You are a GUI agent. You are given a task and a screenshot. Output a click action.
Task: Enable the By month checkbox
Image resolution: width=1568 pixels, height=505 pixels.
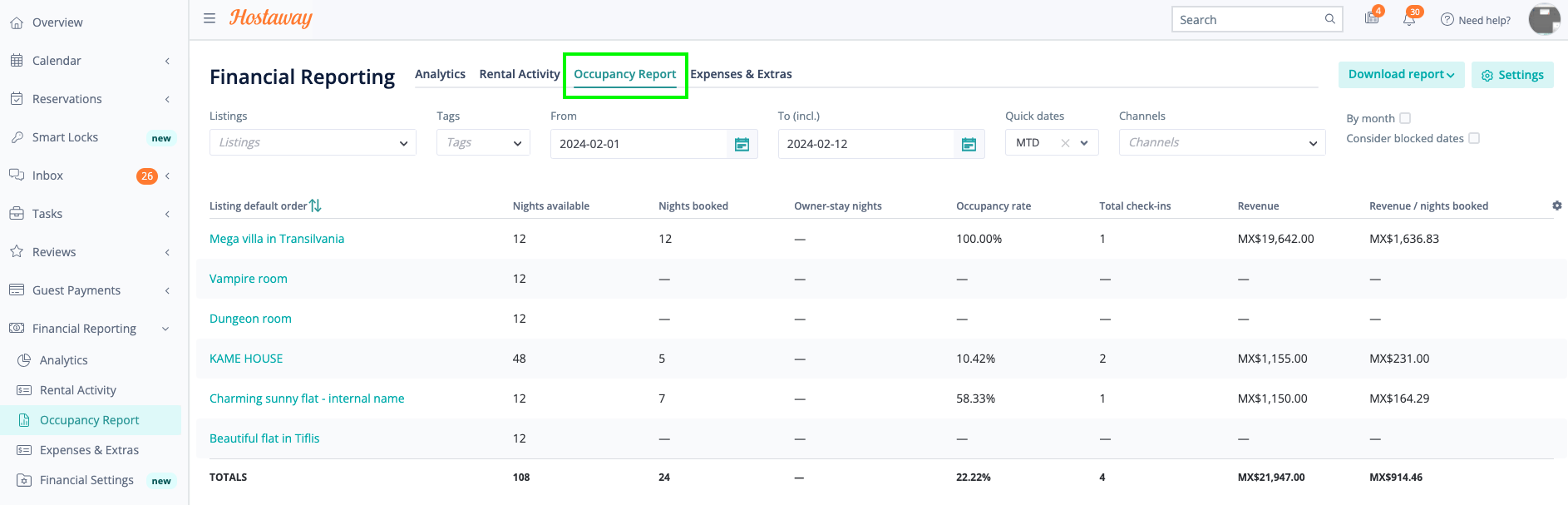click(x=1405, y=118)
